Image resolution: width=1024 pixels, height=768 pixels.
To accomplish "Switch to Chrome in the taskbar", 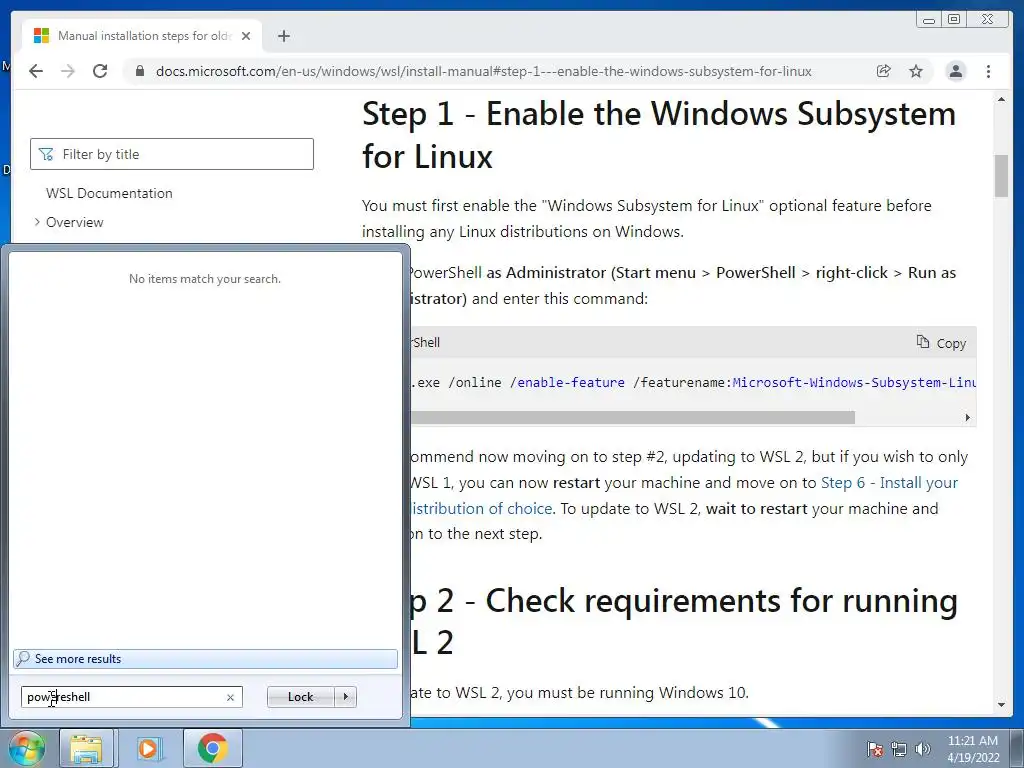I will pos(212,748).
